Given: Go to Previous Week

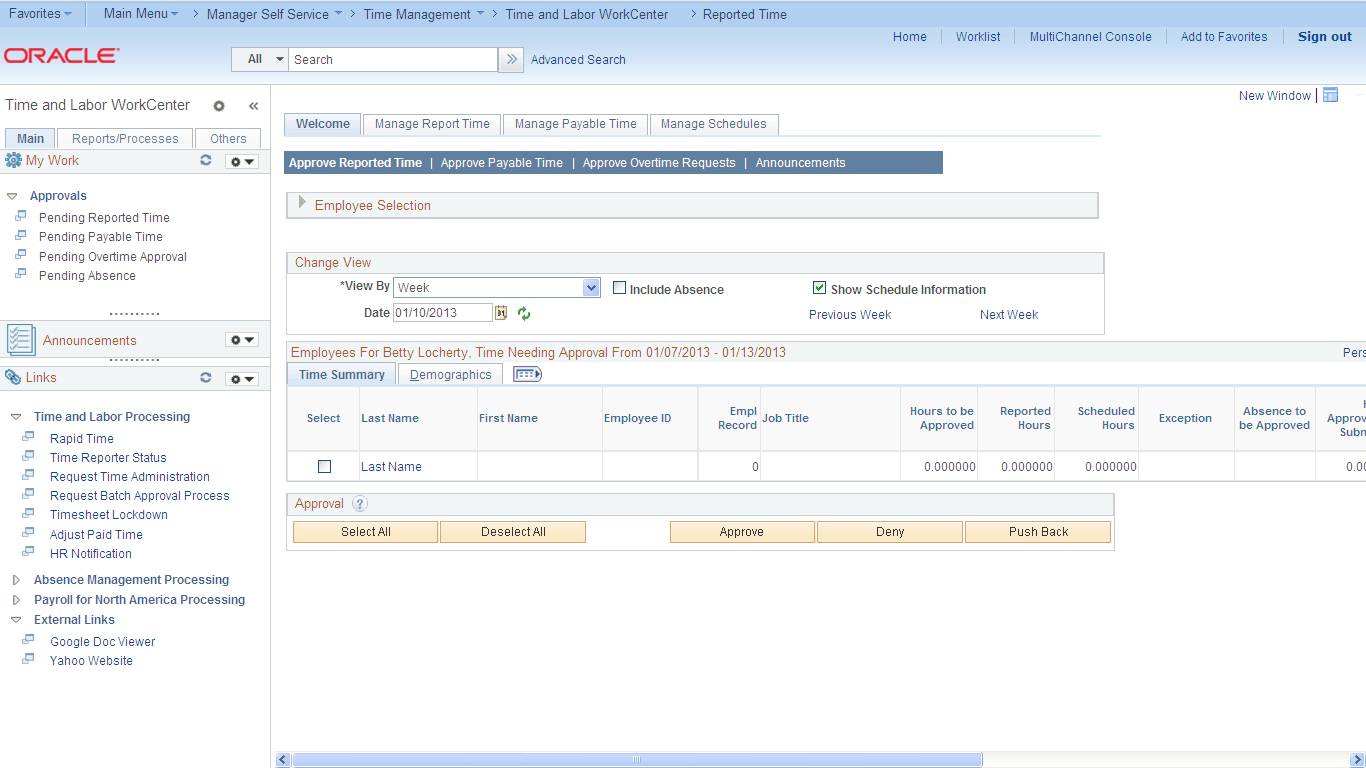Looking at the screenshot, I should click(849, 314).
